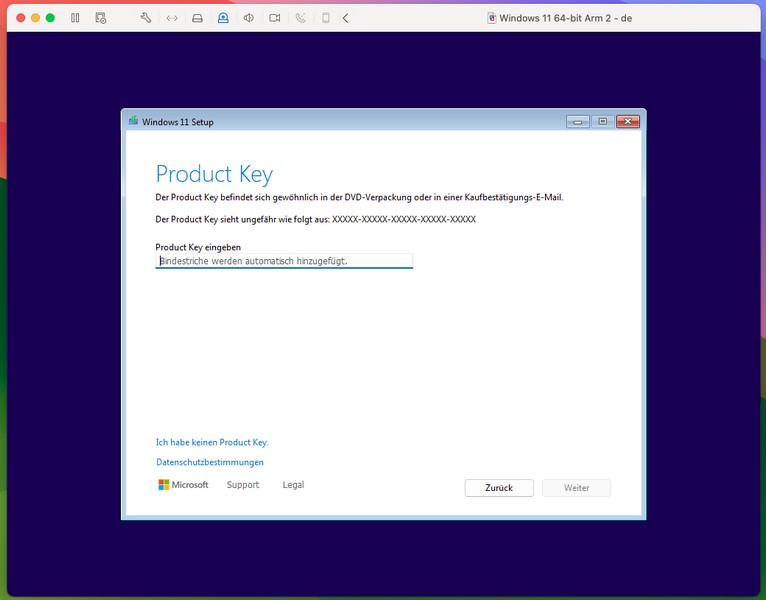766x600 pixels.
Task: Open virtual machine settings wrench icon
Action: click(x=146, y=18)
